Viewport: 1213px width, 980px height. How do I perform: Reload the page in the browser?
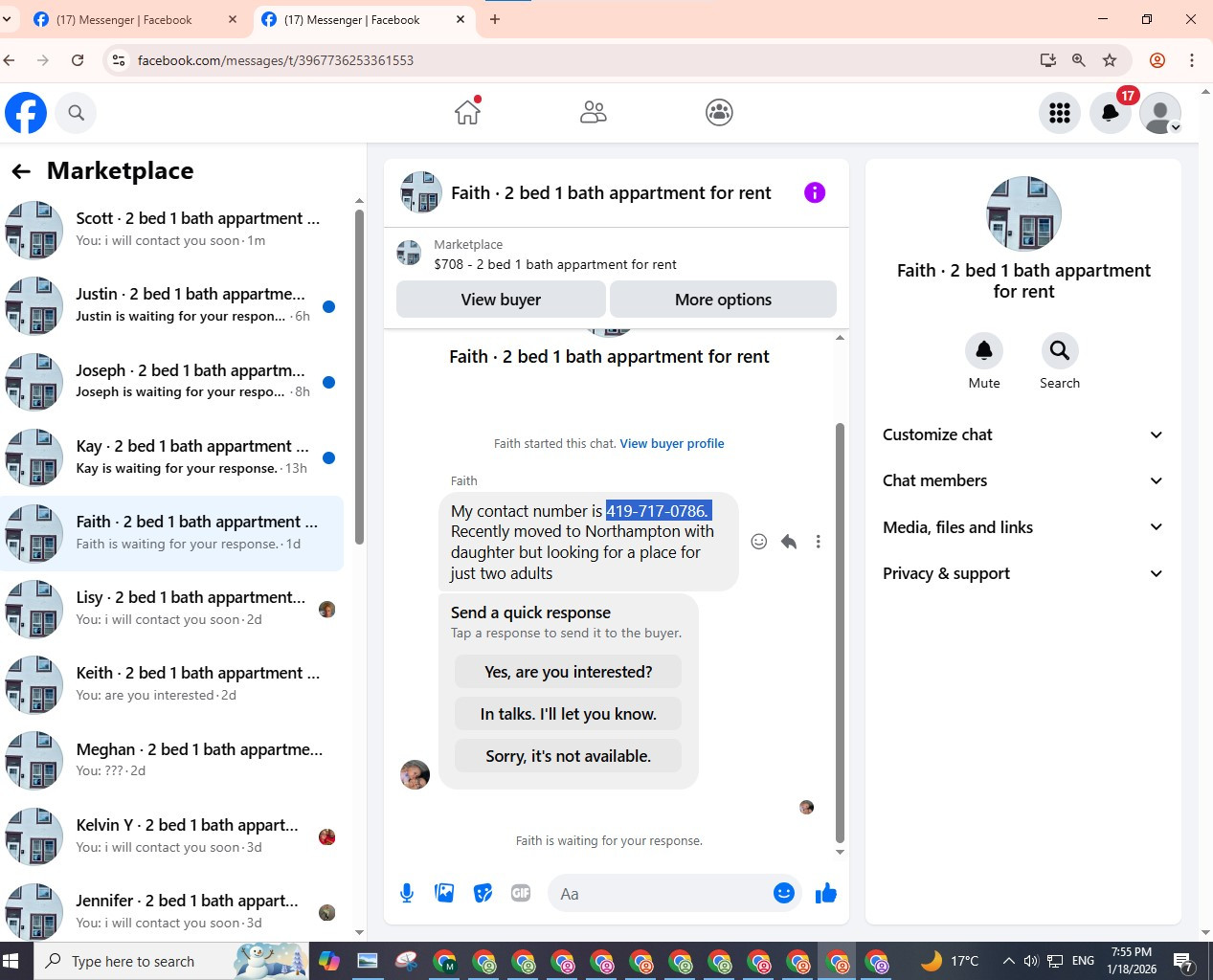pyautogui.click(x=78, y=60)
